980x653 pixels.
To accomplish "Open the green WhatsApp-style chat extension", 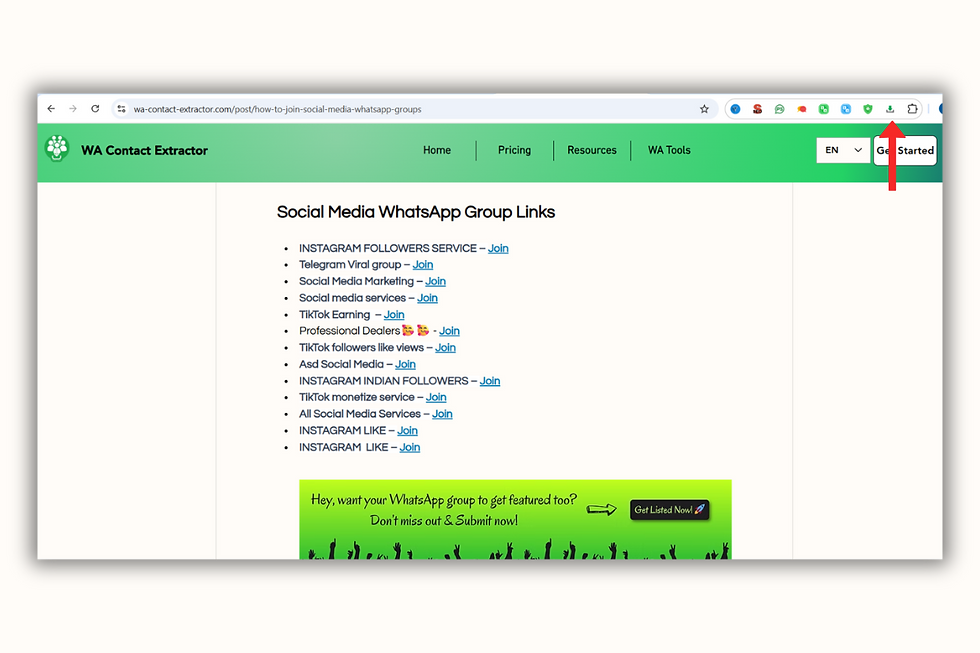I will tap(779, 109).
